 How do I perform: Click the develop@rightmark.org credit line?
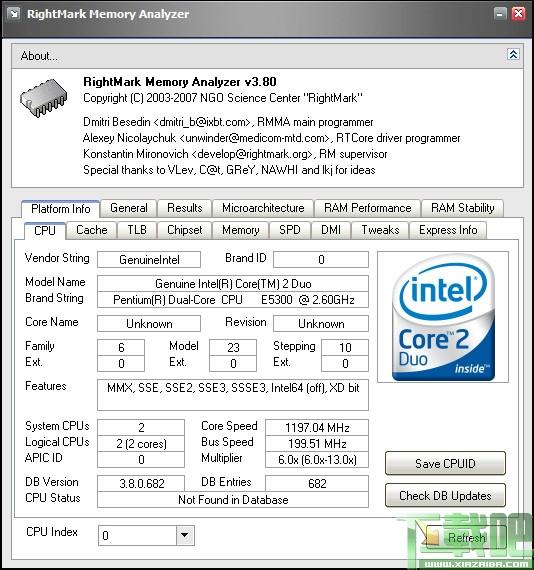pos(235,154)
